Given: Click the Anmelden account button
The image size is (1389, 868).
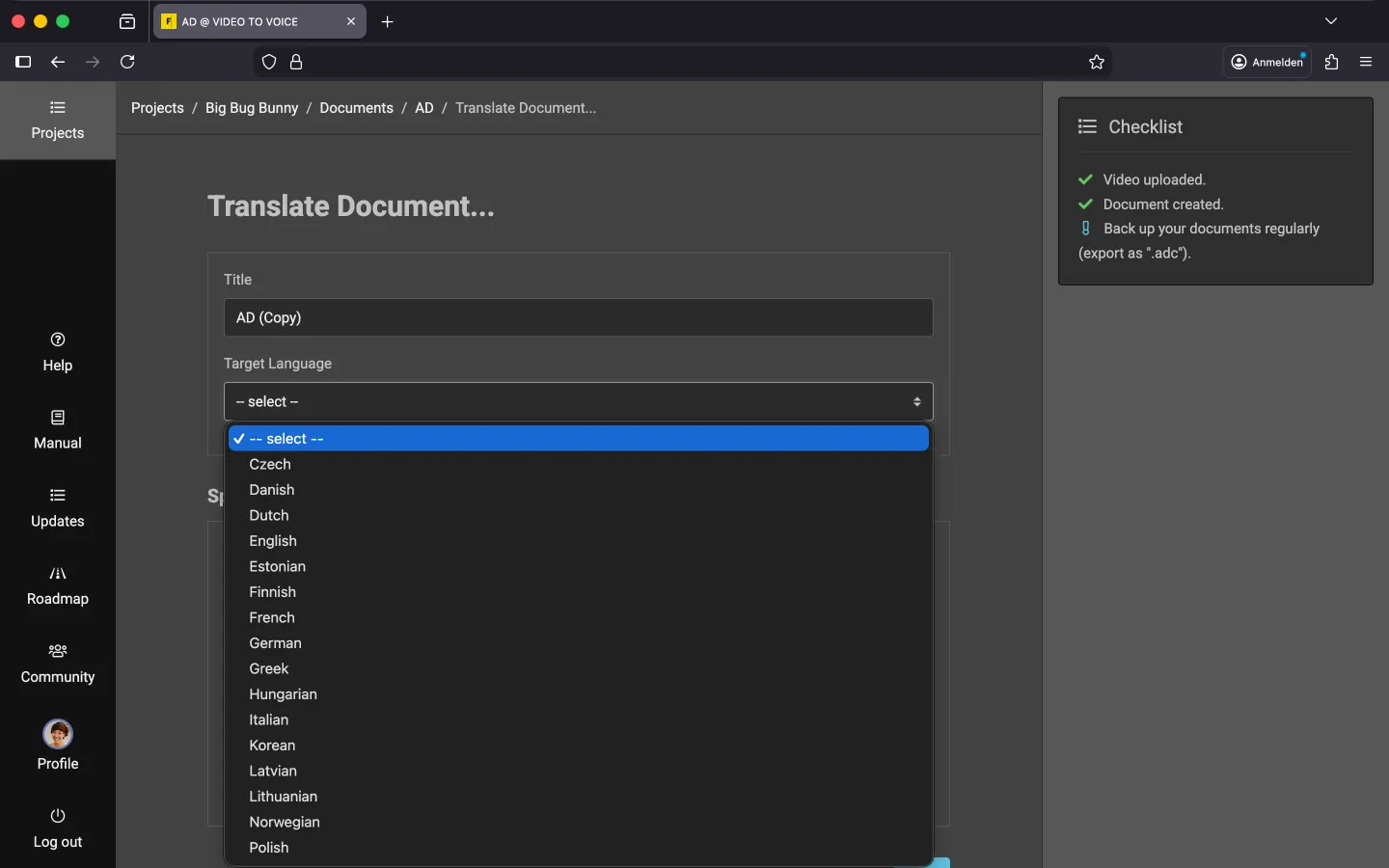Looking at the screenshot, I should (1267, 62).
